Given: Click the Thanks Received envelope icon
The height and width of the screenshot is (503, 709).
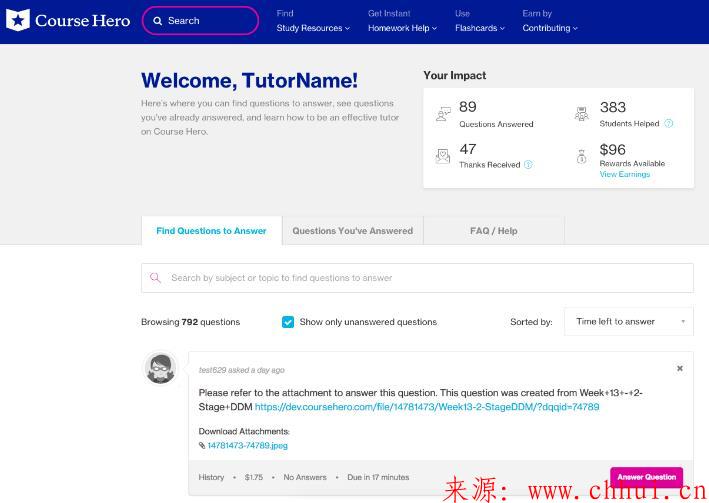Looking at the screenshot, I should [443, 156].
